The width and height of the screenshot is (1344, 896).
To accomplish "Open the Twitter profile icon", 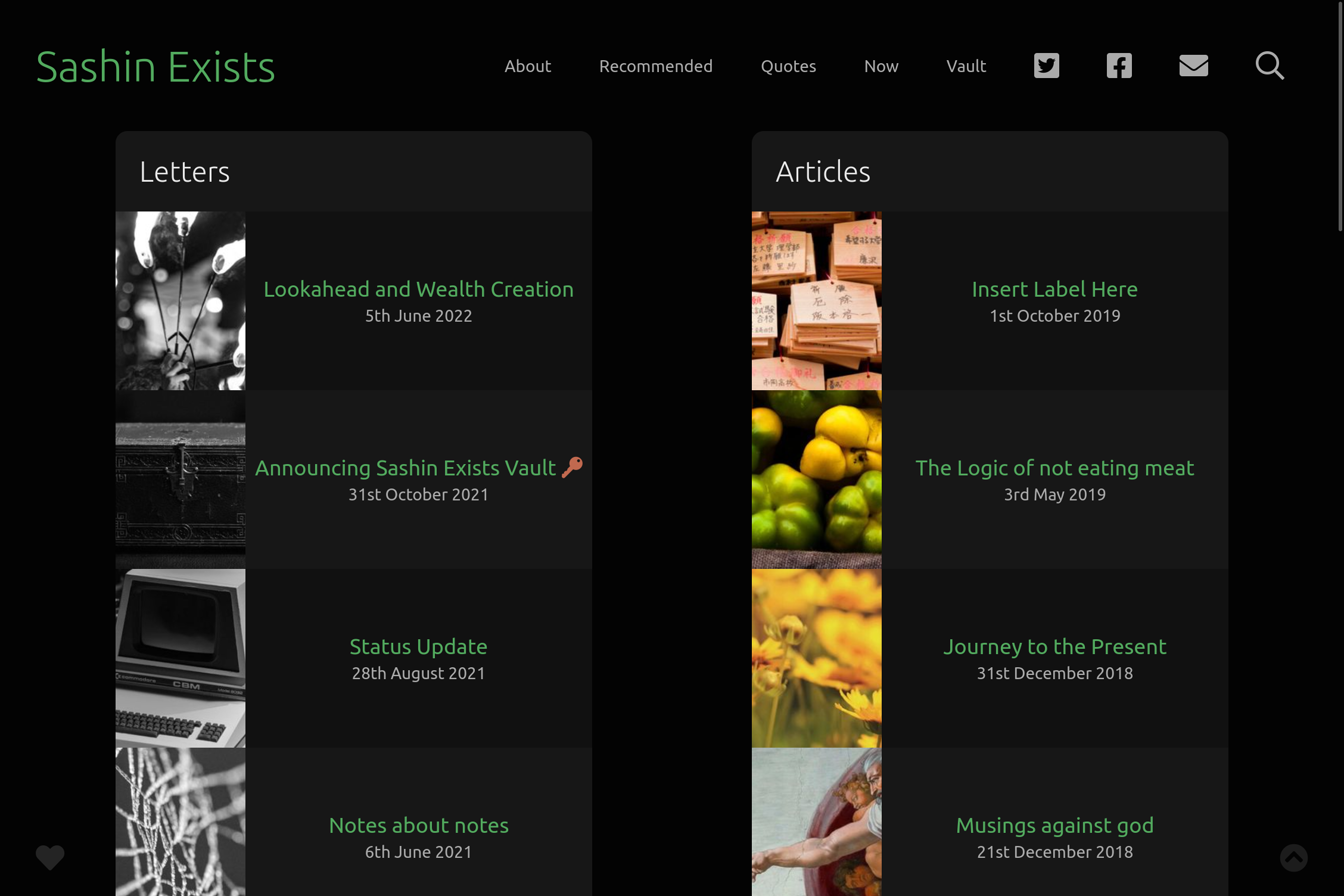I will coord(1046,65).
